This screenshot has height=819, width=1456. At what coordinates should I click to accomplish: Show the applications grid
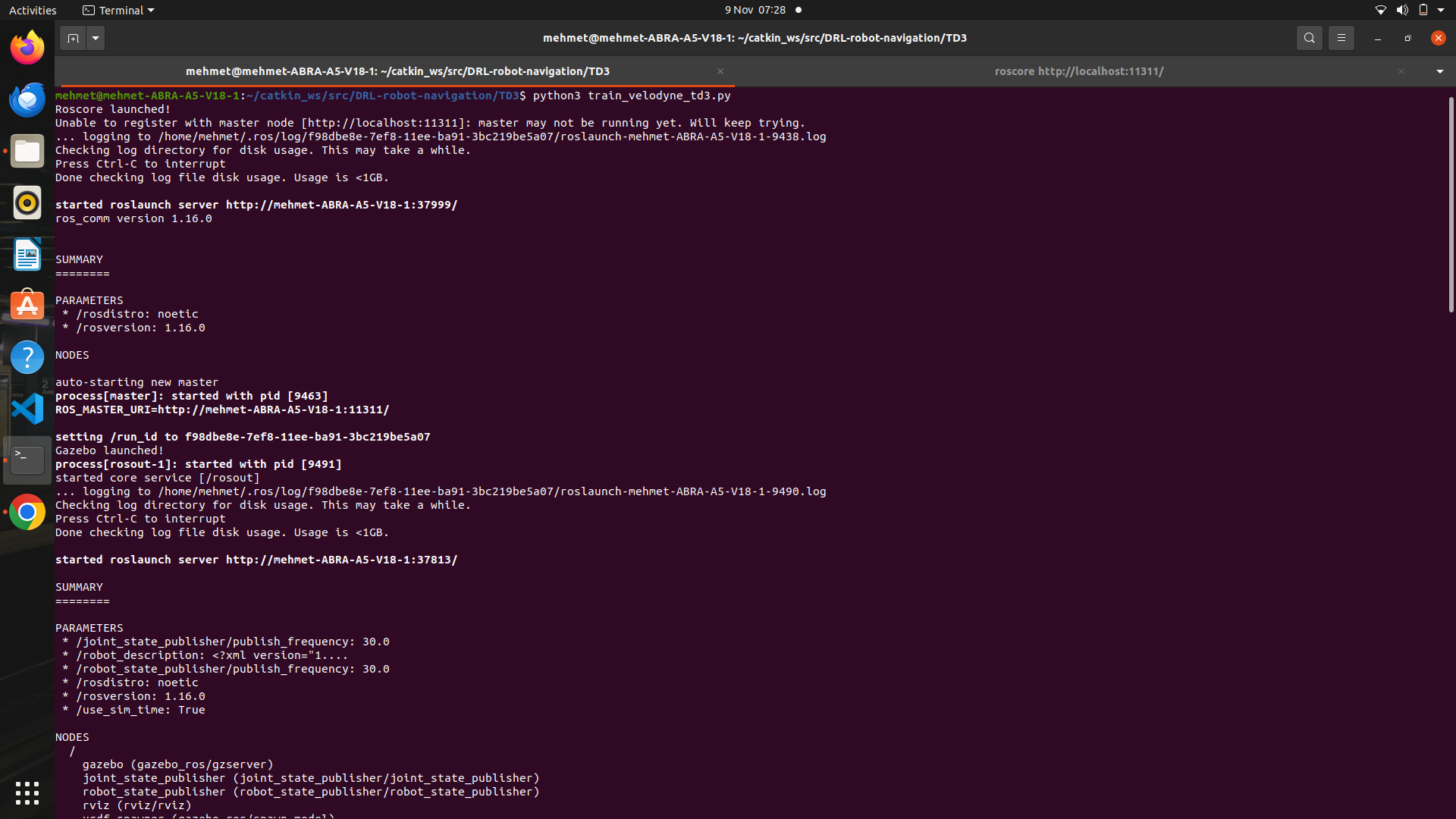(x=27, y=793)
